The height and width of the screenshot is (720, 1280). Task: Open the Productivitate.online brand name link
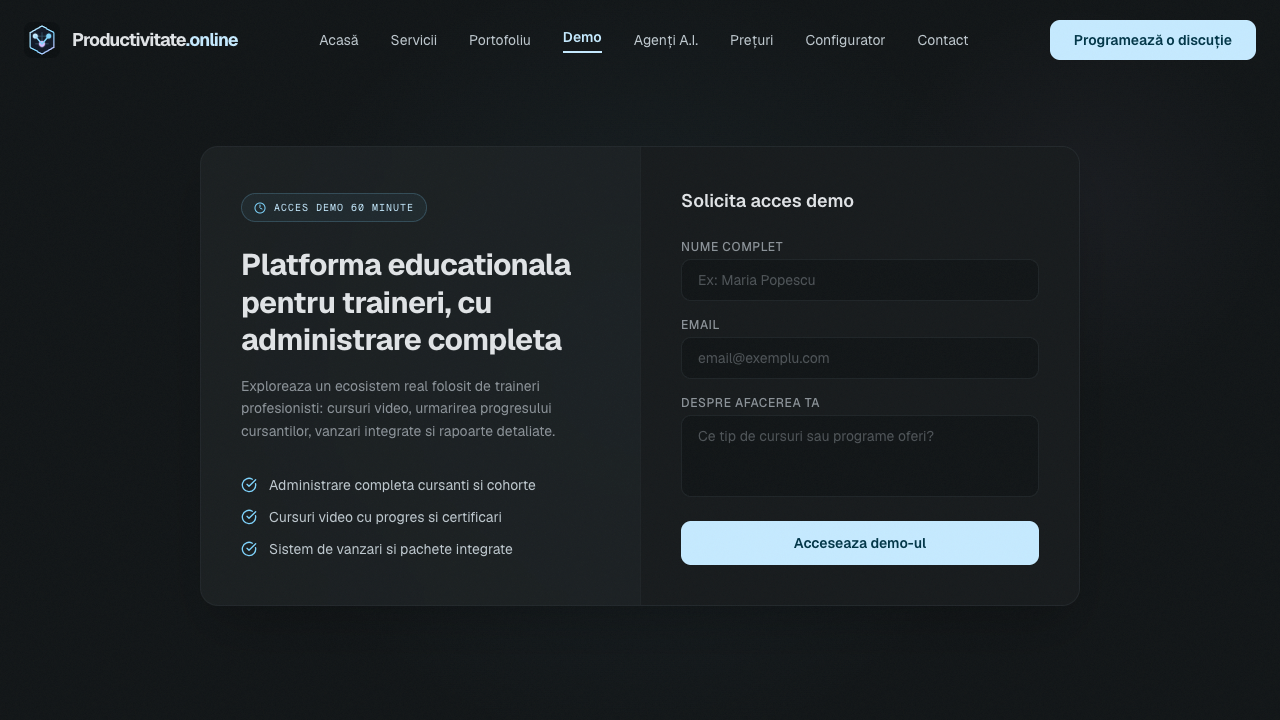click(155, 40)
